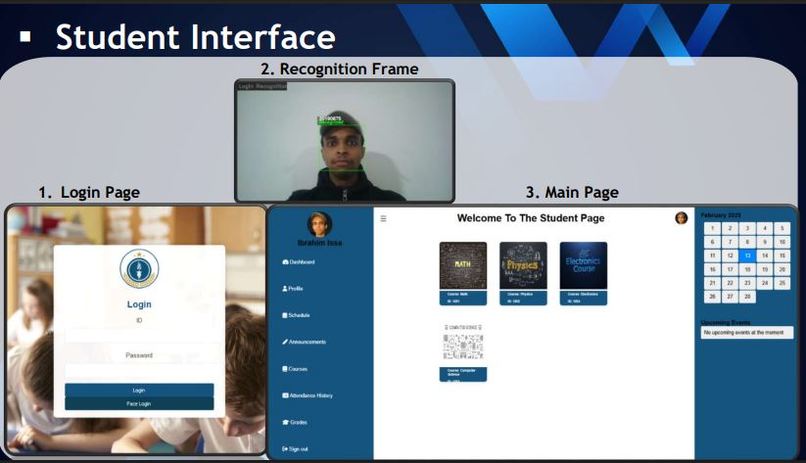Select day 3 in the calendar
This screenshot has height=463, width=806.
click(x=747, y=229)
